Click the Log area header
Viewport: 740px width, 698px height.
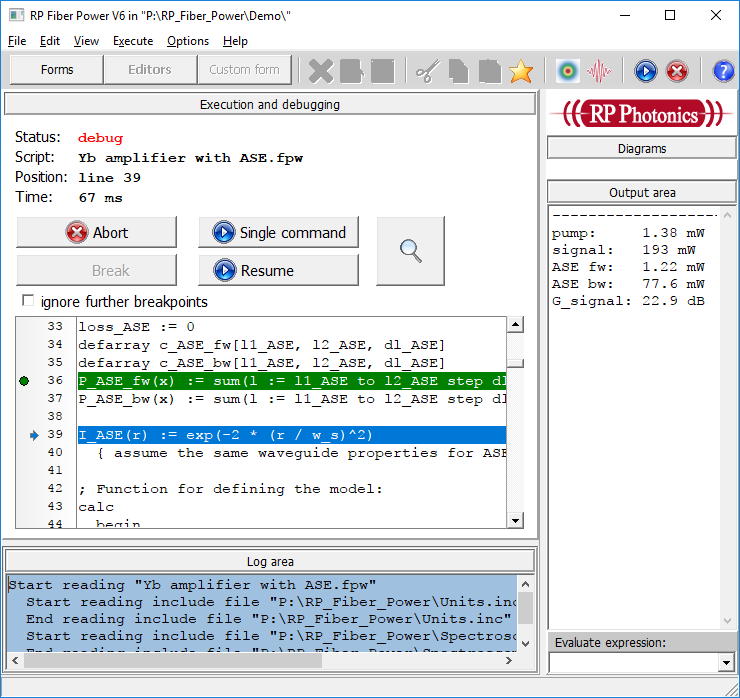(269, 561)
